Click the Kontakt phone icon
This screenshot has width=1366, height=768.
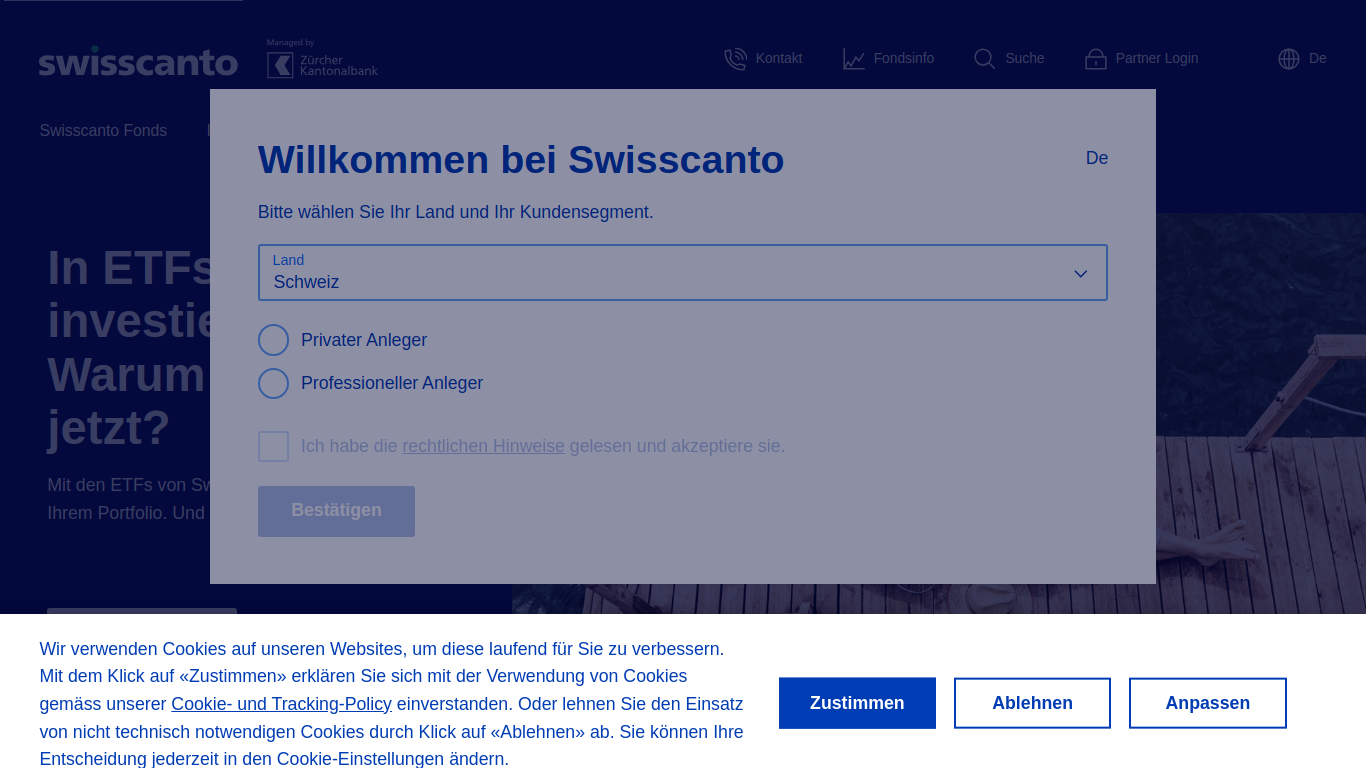(735, 59)
